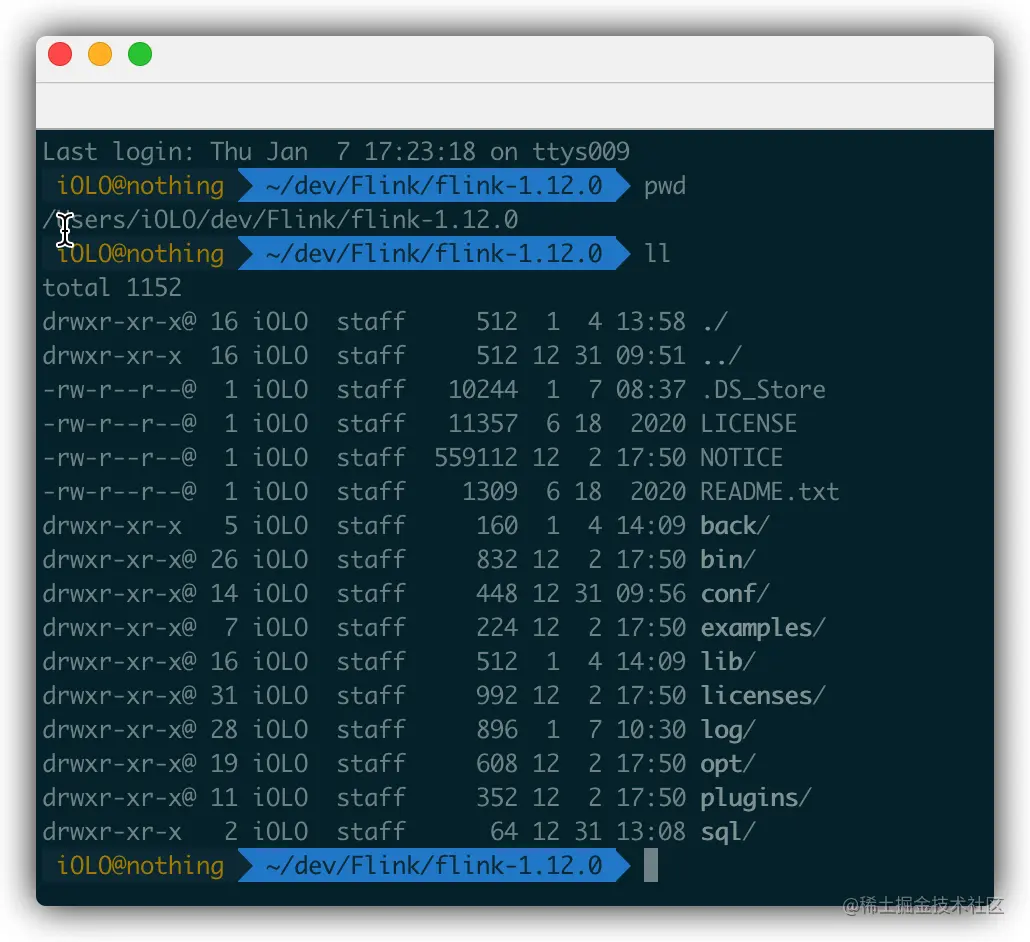
Task: Click the 'pwd' command text
Action: [x=664, y=187]
